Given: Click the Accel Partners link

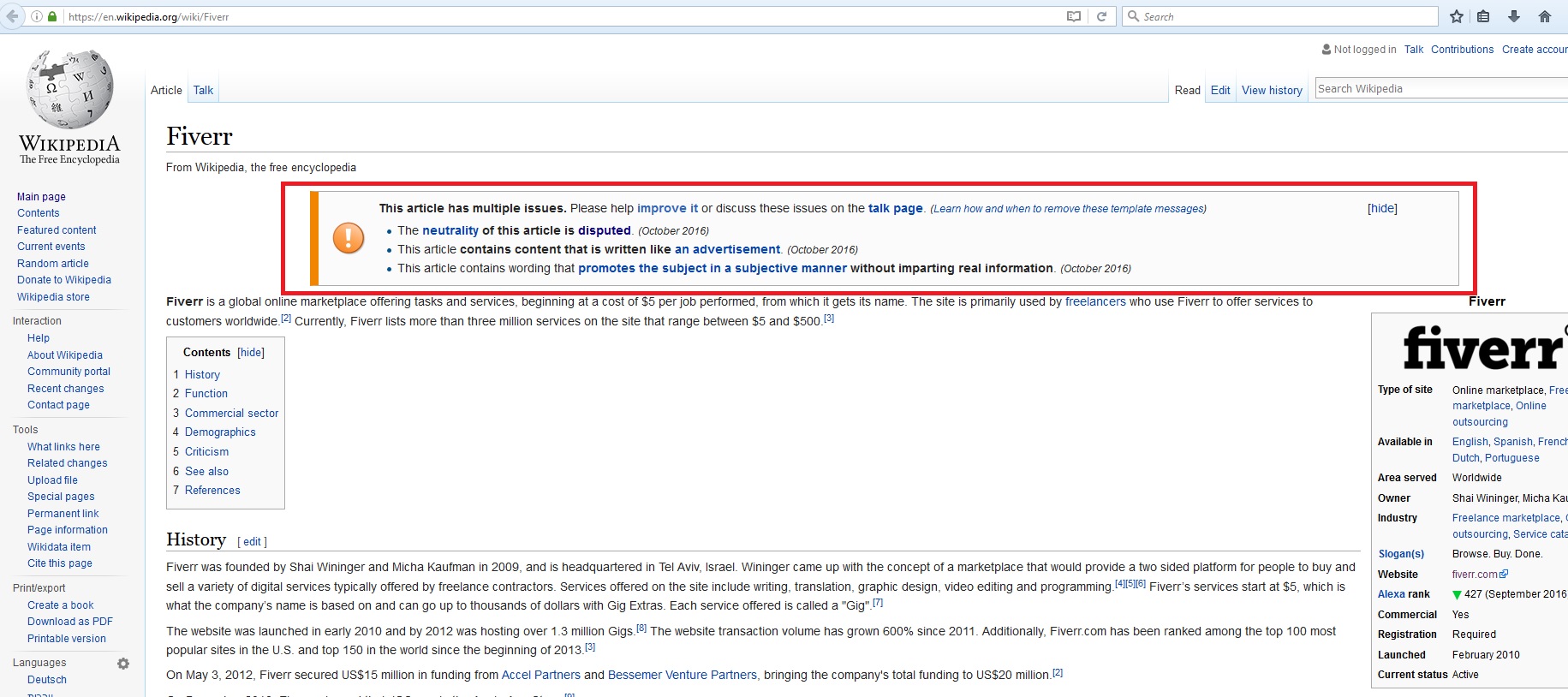Looking at the screenshot, I should [x=540, y=675].
